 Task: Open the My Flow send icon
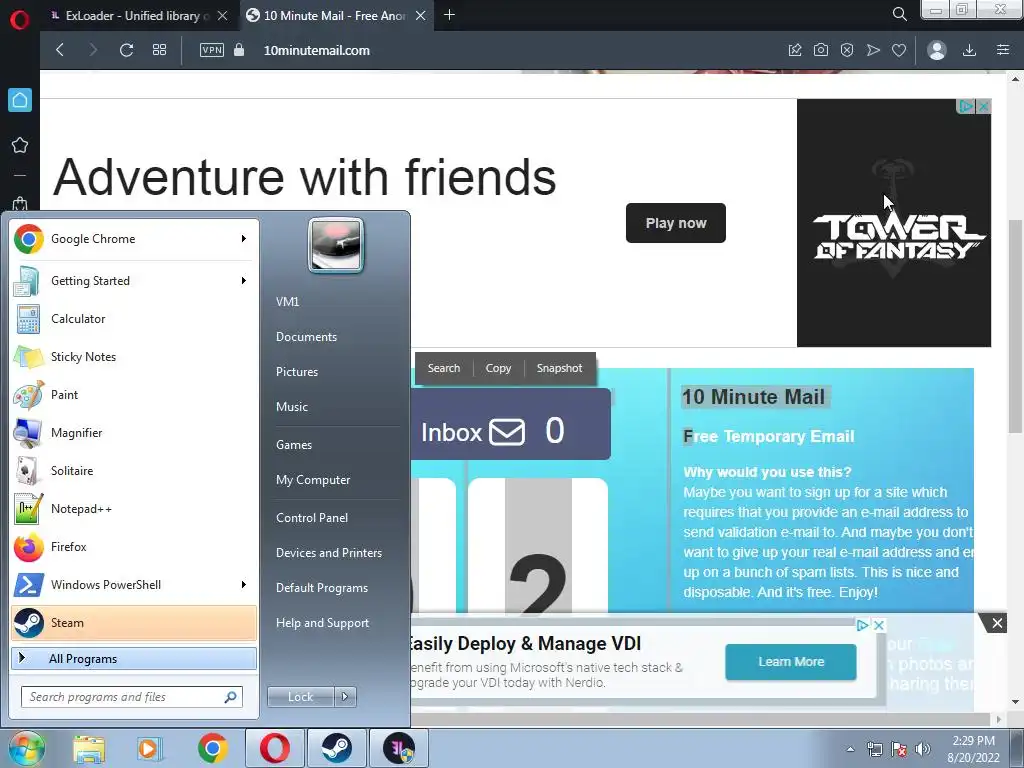click(x=873, y=50)
